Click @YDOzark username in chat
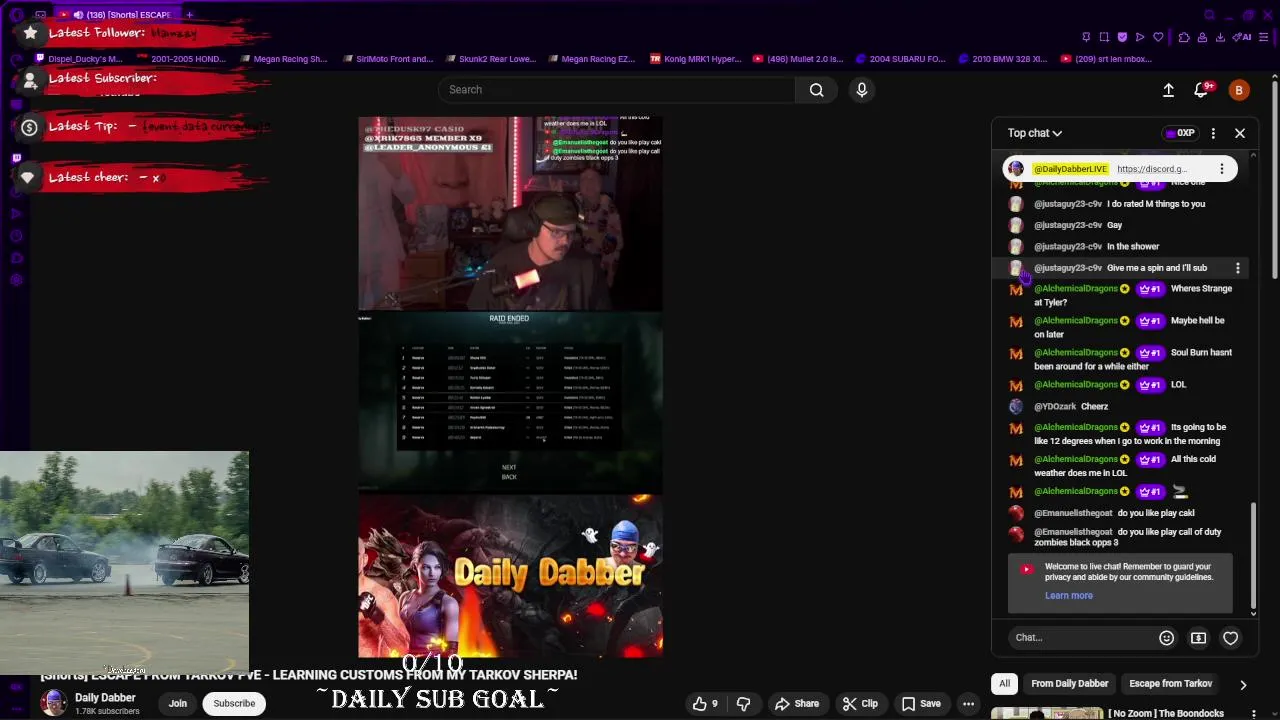The height and width of the screenshot is (720, 1280). pyautogui.click(x=1055, y=407)
